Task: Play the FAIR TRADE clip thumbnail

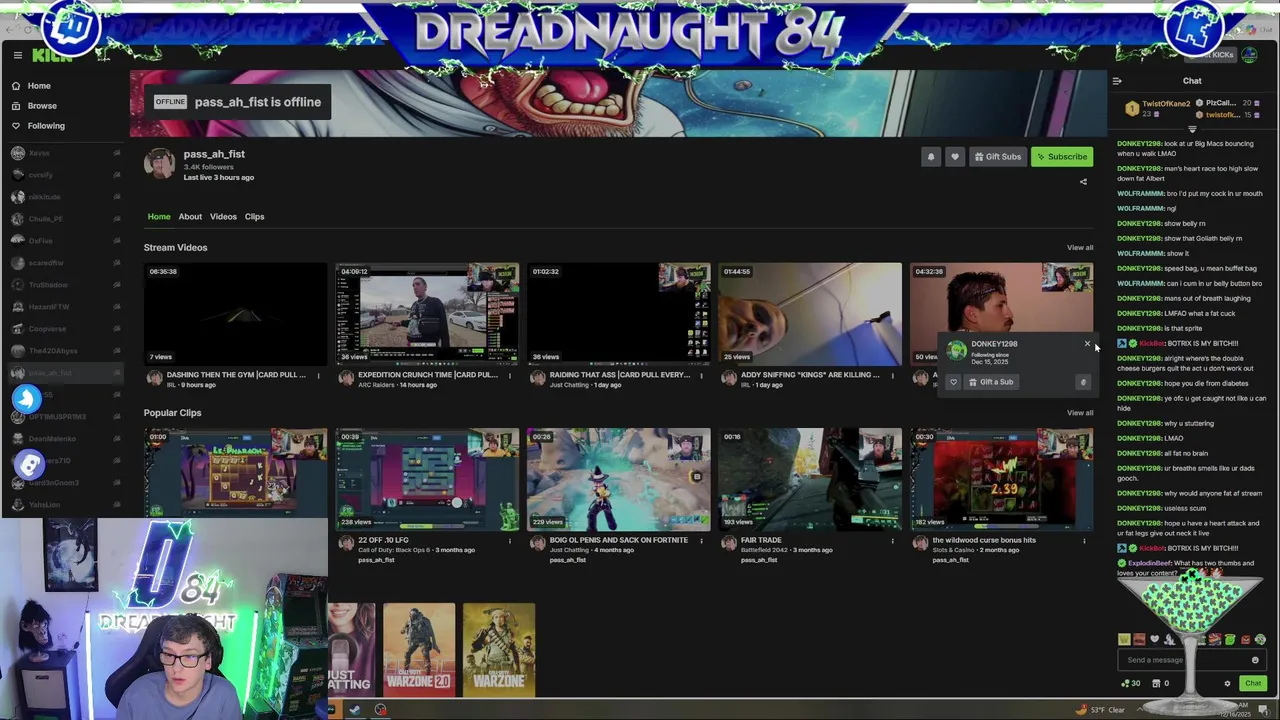Action: point(810,479)
